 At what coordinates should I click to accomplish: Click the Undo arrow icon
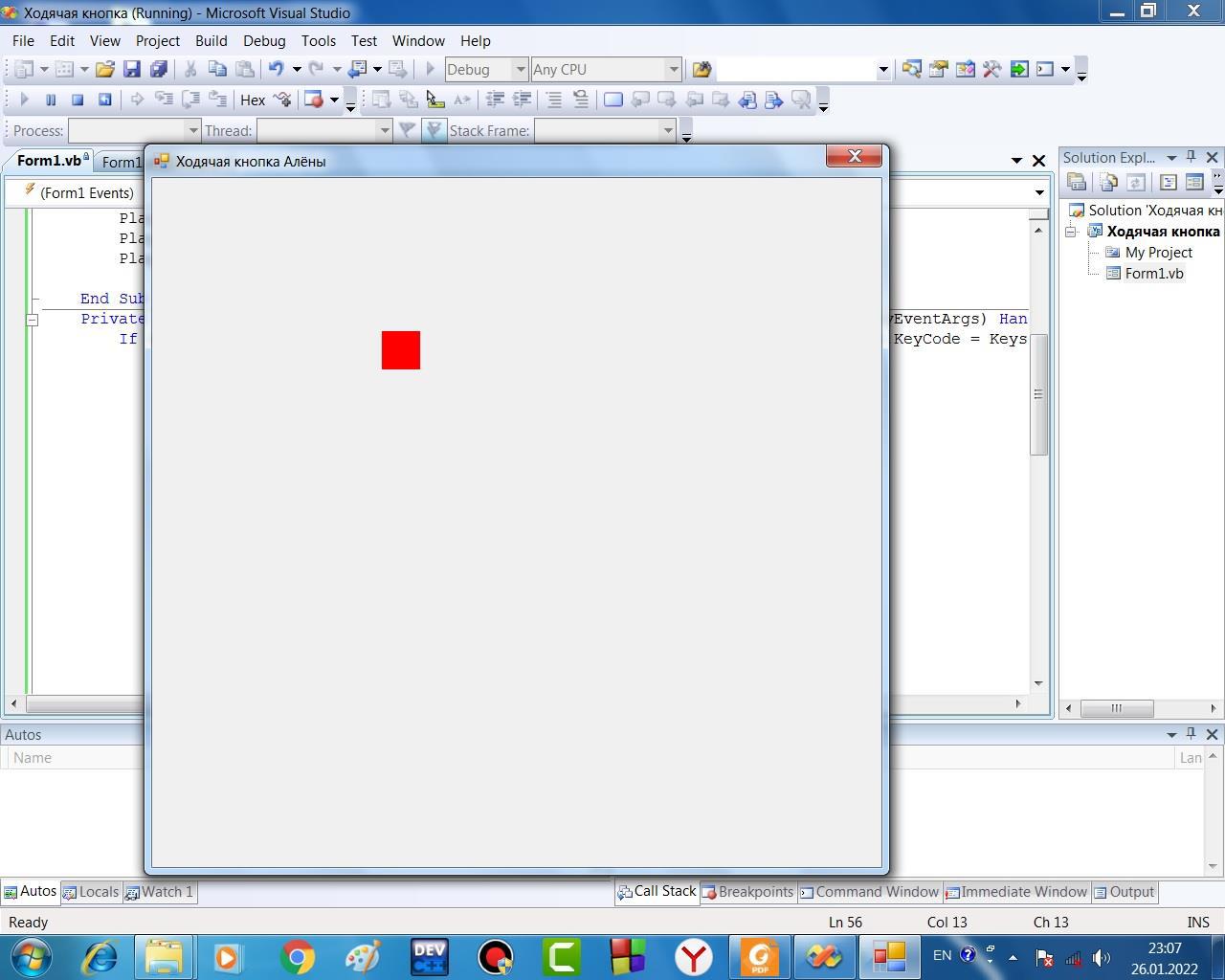[276, 69]
